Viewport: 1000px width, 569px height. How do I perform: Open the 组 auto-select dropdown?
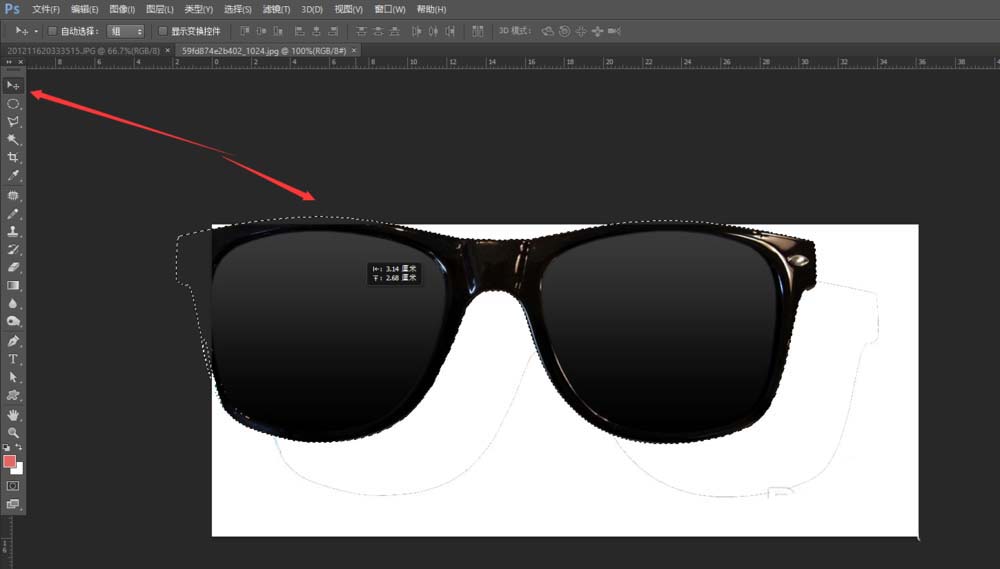126,31
